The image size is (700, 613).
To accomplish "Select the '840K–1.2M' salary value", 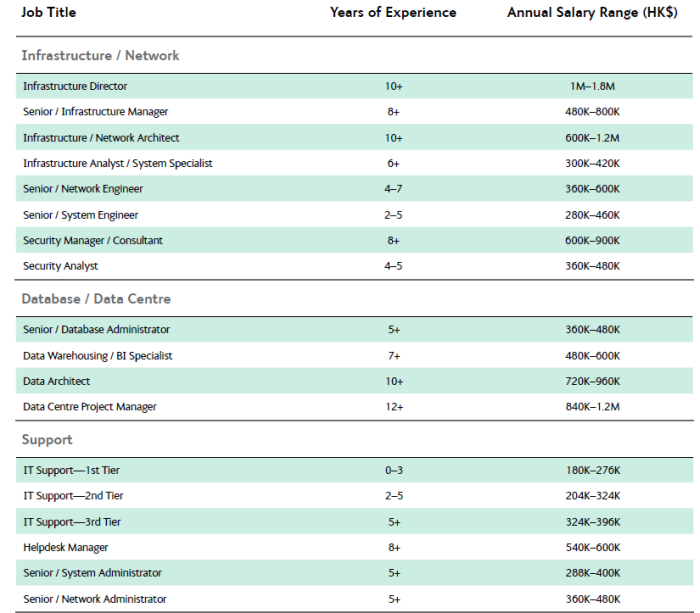I will (x=592, y=407).
